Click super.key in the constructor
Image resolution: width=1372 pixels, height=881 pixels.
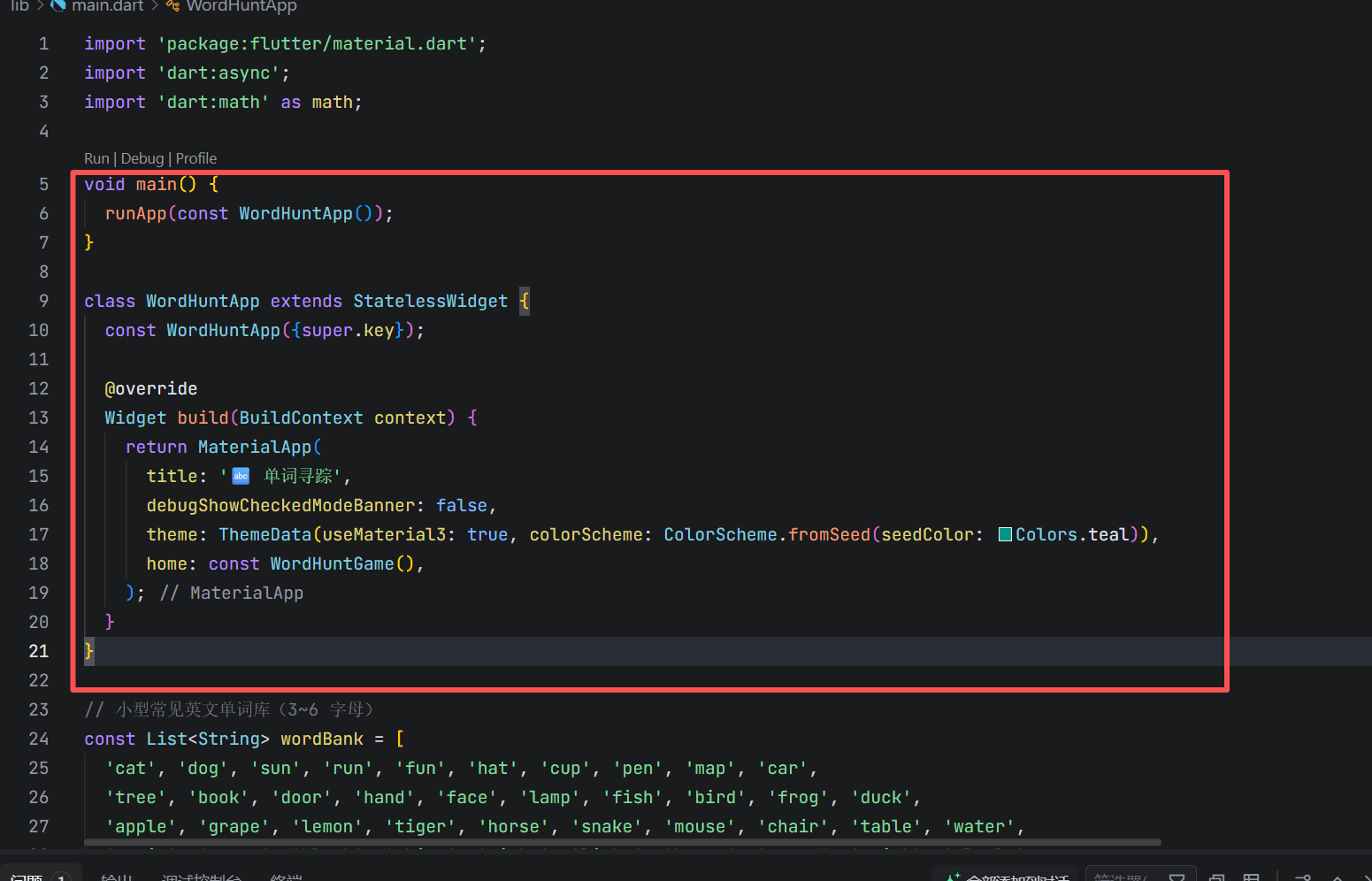[x=348, y=330]
